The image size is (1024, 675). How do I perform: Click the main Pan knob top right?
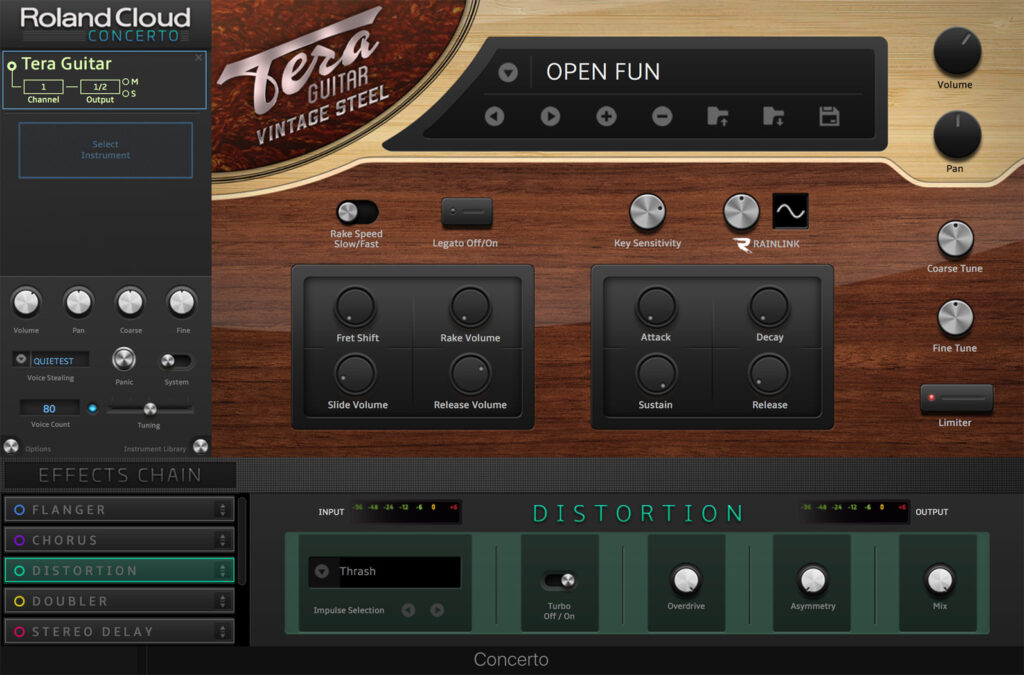(x=957, y=135)
